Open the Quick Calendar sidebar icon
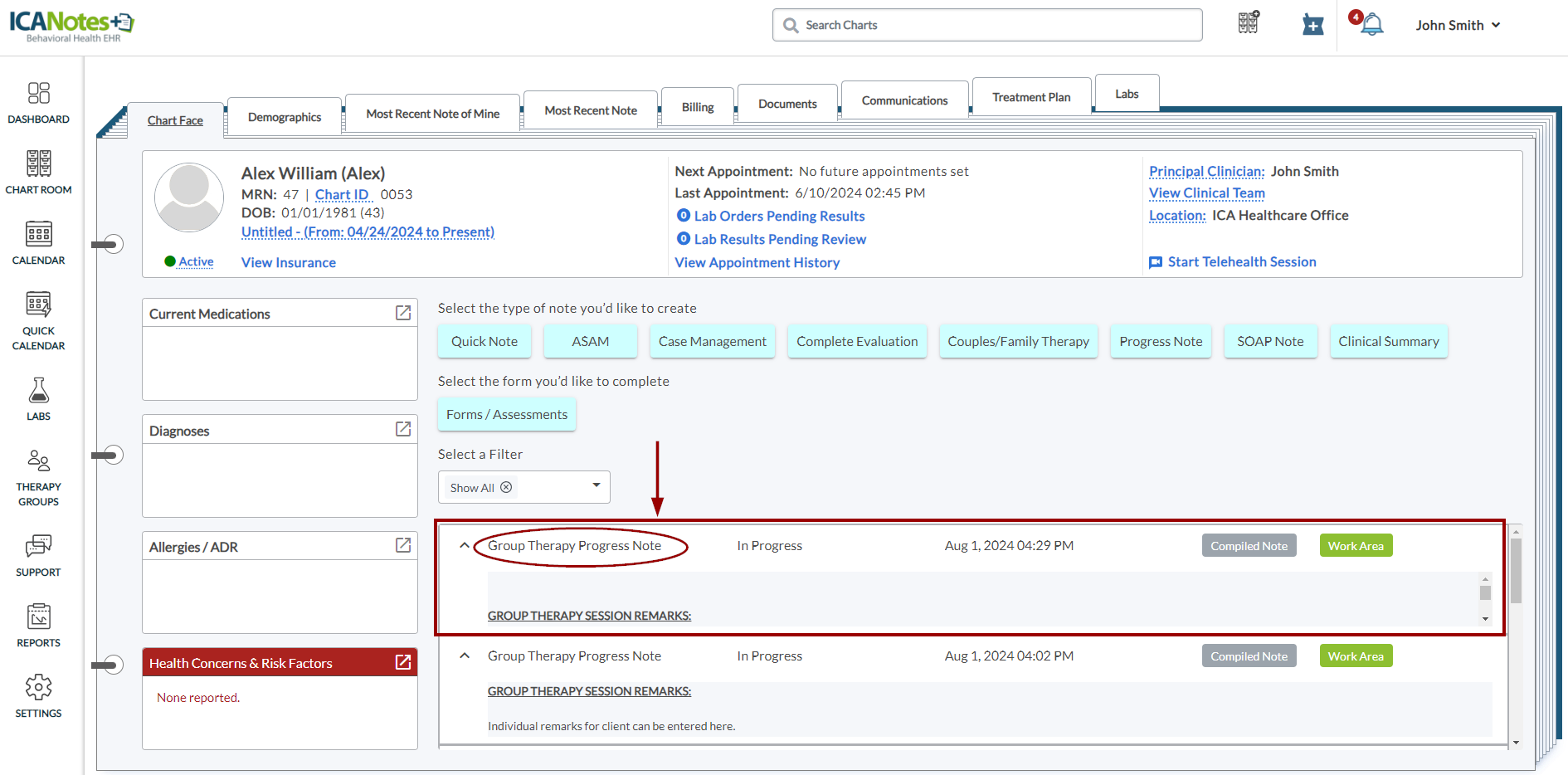The width and height of the screenshot is (1568, 775). [38, 320]
